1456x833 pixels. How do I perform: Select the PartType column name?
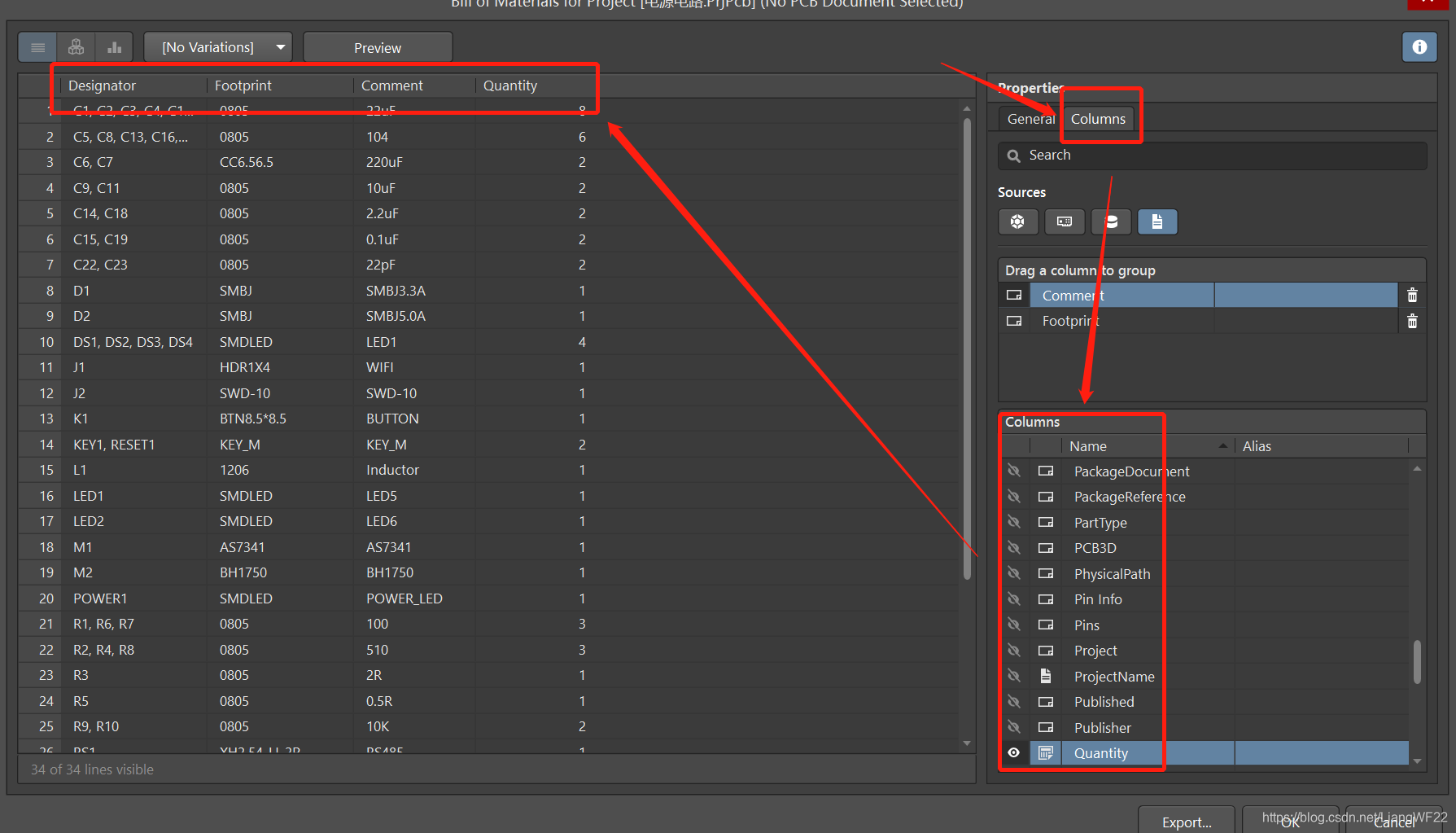(x=1100, y=523)
